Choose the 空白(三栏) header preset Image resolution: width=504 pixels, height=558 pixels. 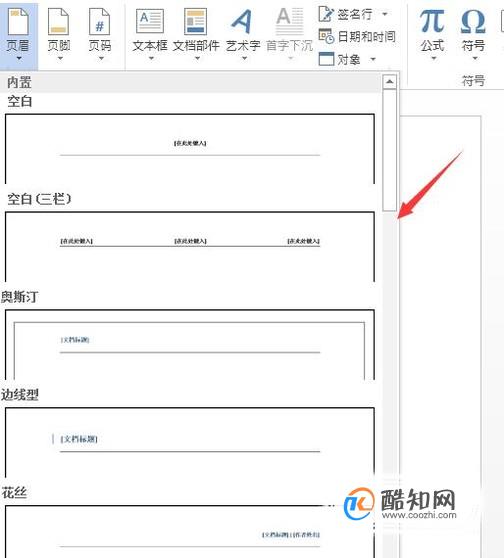190,247
